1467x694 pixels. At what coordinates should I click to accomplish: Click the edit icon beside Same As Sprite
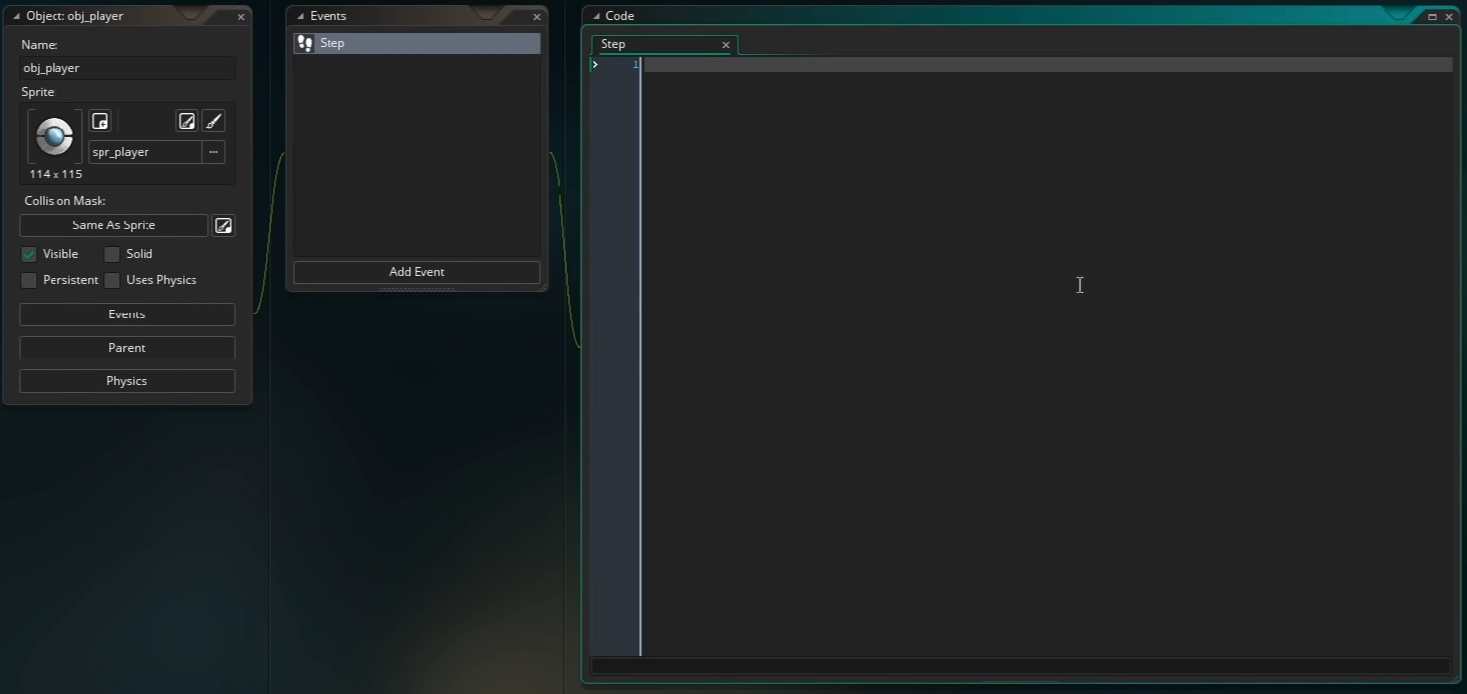pos(223,225)
